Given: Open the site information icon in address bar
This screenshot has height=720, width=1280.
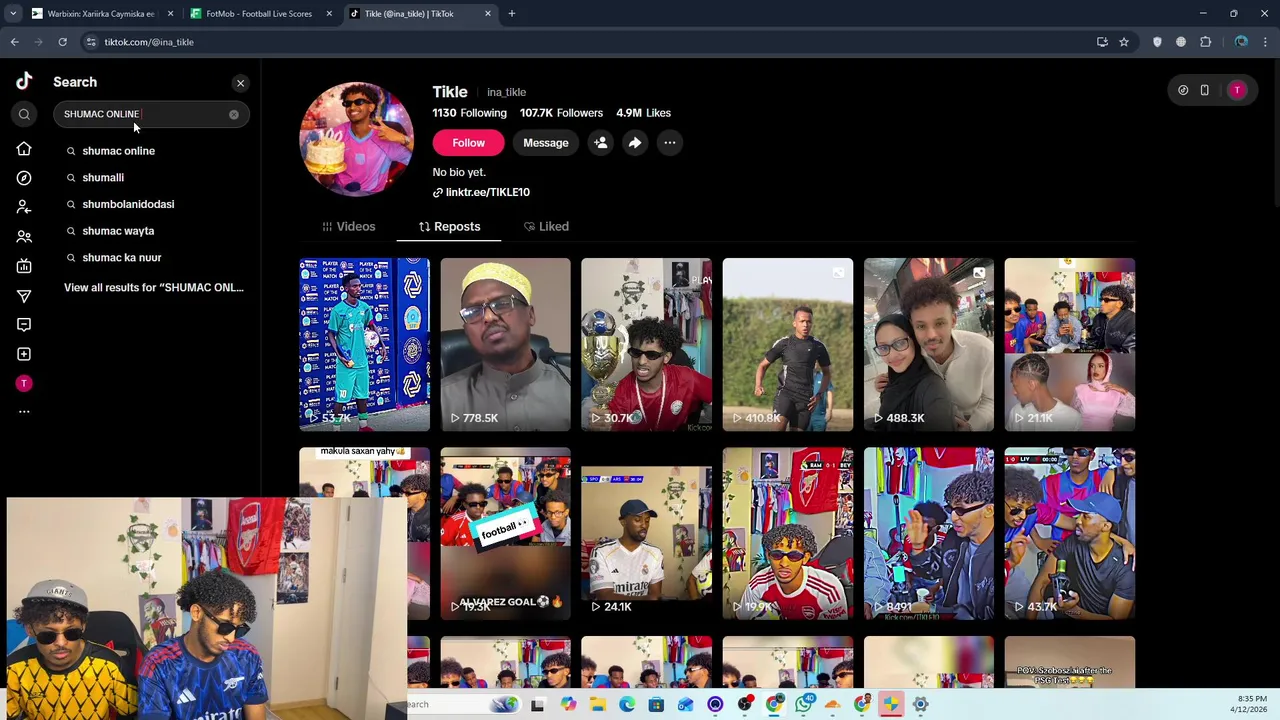Looking at the screenshot, I should pyautogui.click(x=91, y=42).
